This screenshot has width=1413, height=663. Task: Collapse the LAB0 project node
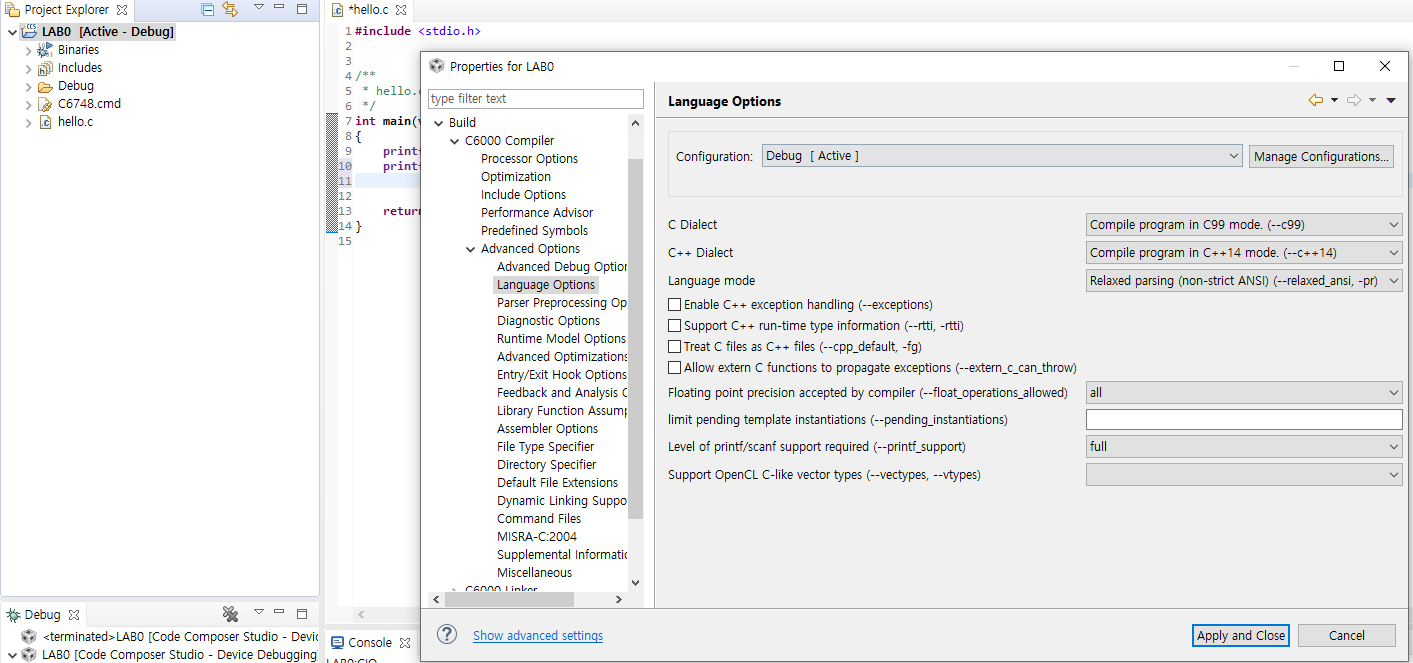(x=12, y=32)
